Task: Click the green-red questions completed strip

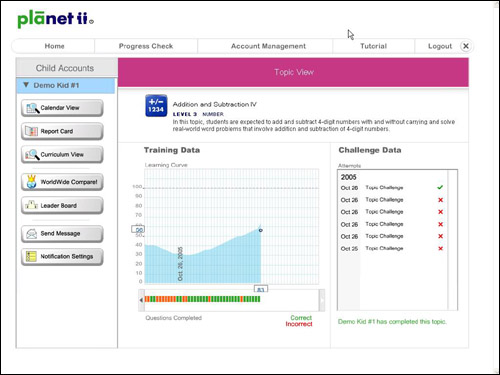Action: 202,299
